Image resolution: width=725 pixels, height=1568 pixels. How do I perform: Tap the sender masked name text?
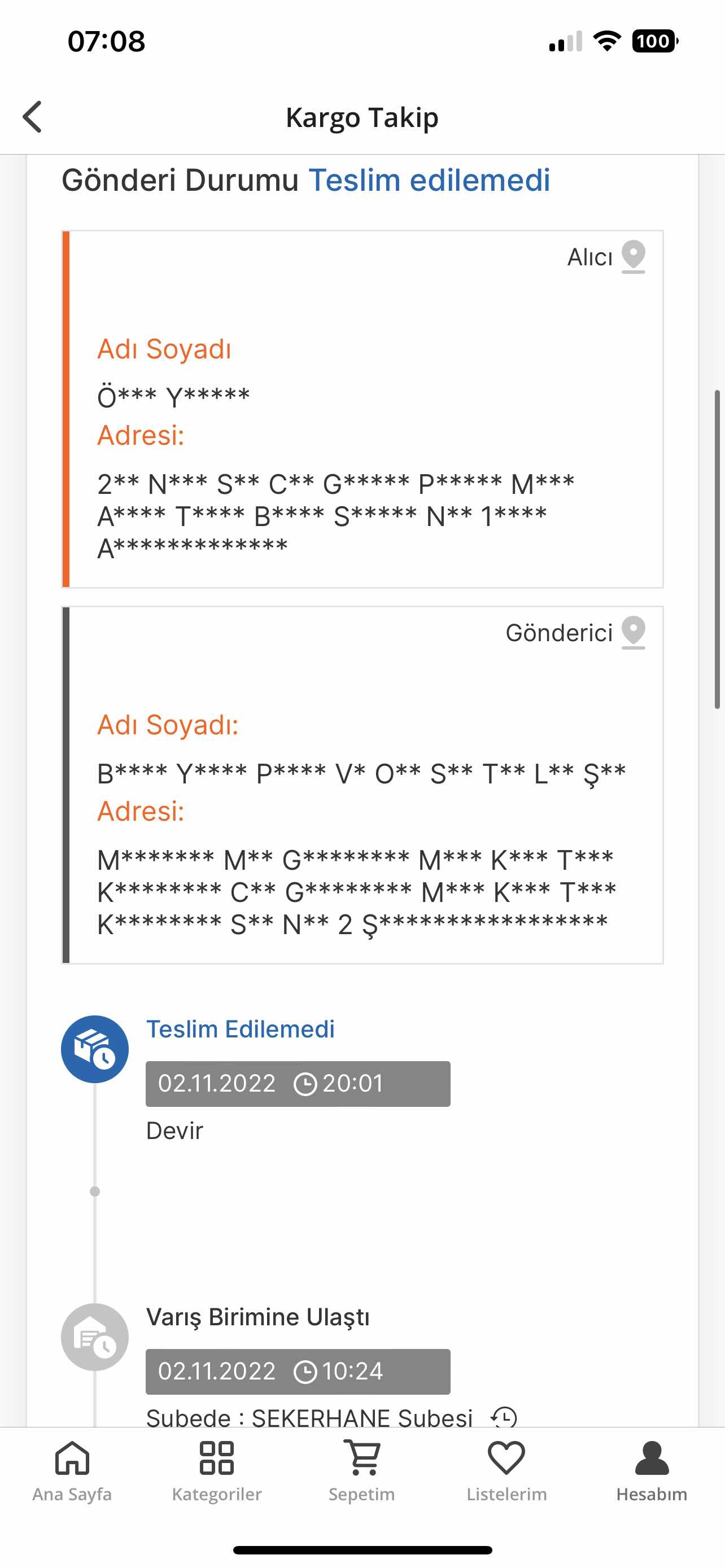[x=361, y=774]
